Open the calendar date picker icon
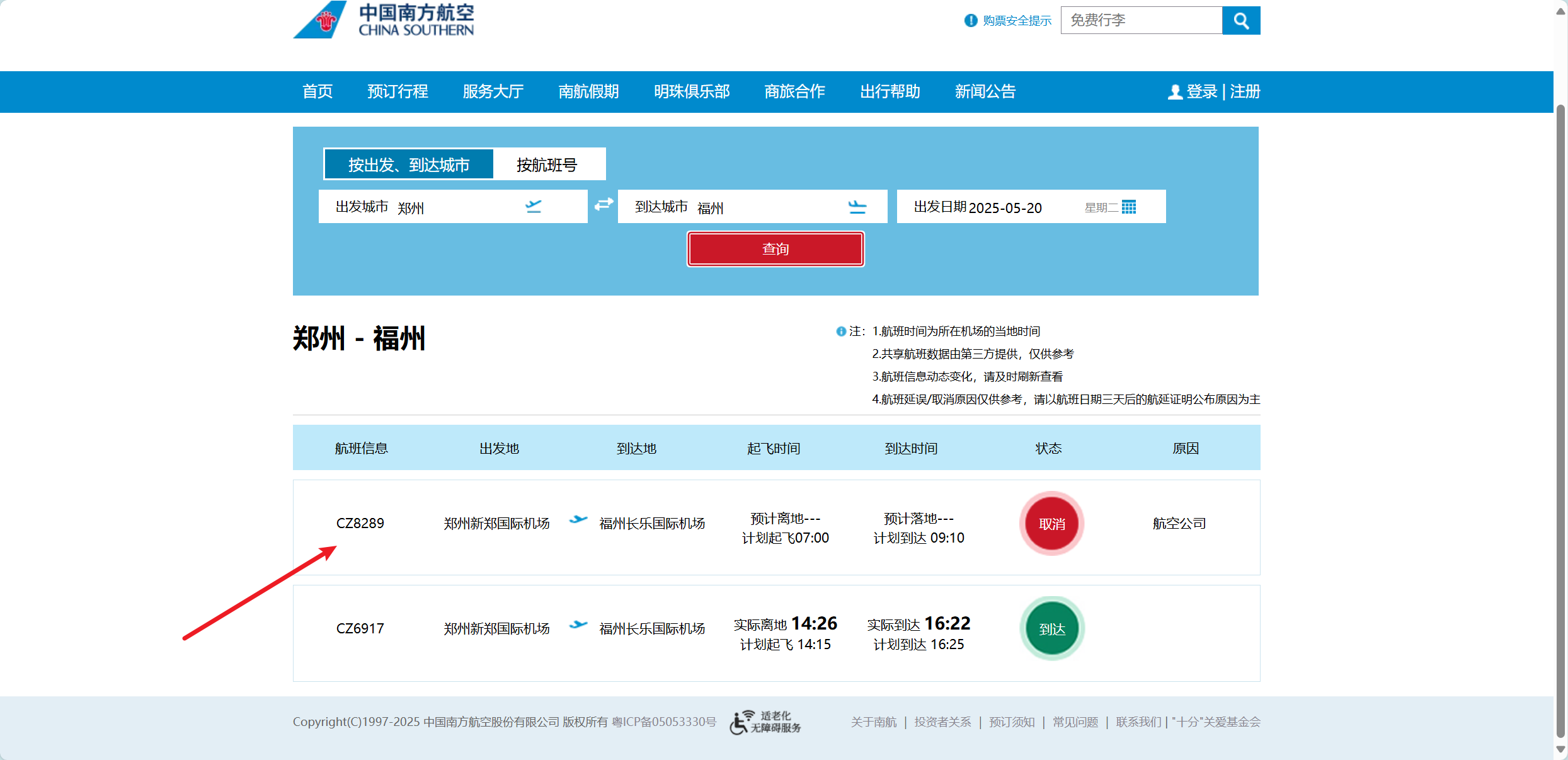The height and width of the screenshot is (760, 1568). coord(1129,207)
